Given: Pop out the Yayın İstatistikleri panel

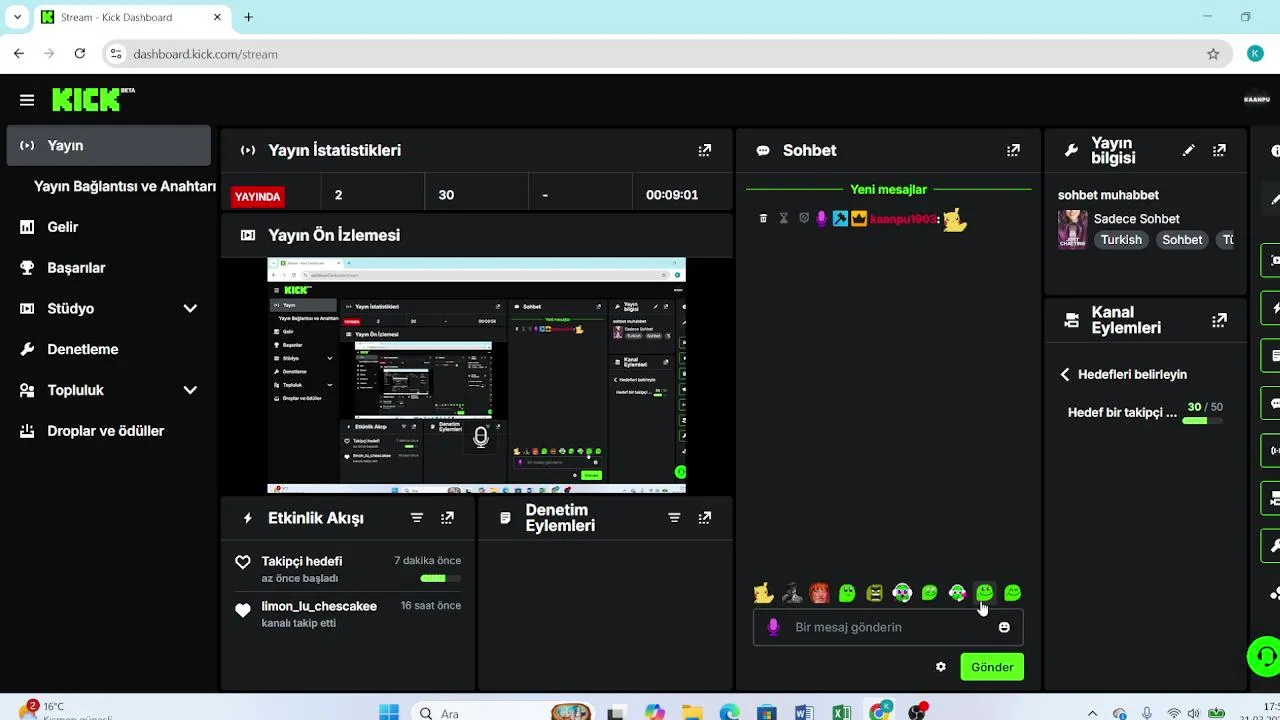Looking at the screenshot, I should pos(705,150).
